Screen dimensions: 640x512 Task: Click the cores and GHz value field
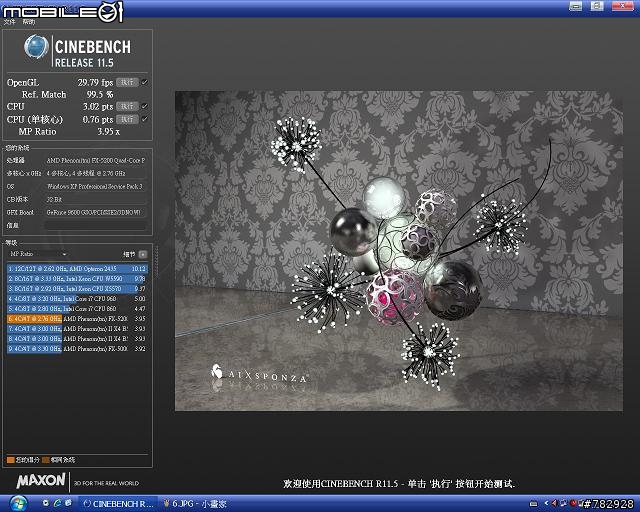tap(96, 174)
